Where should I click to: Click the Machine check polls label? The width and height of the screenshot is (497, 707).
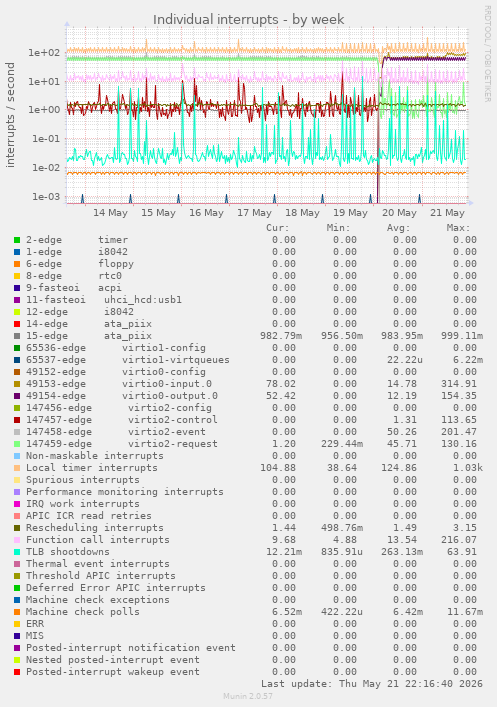tap(83, 612)
